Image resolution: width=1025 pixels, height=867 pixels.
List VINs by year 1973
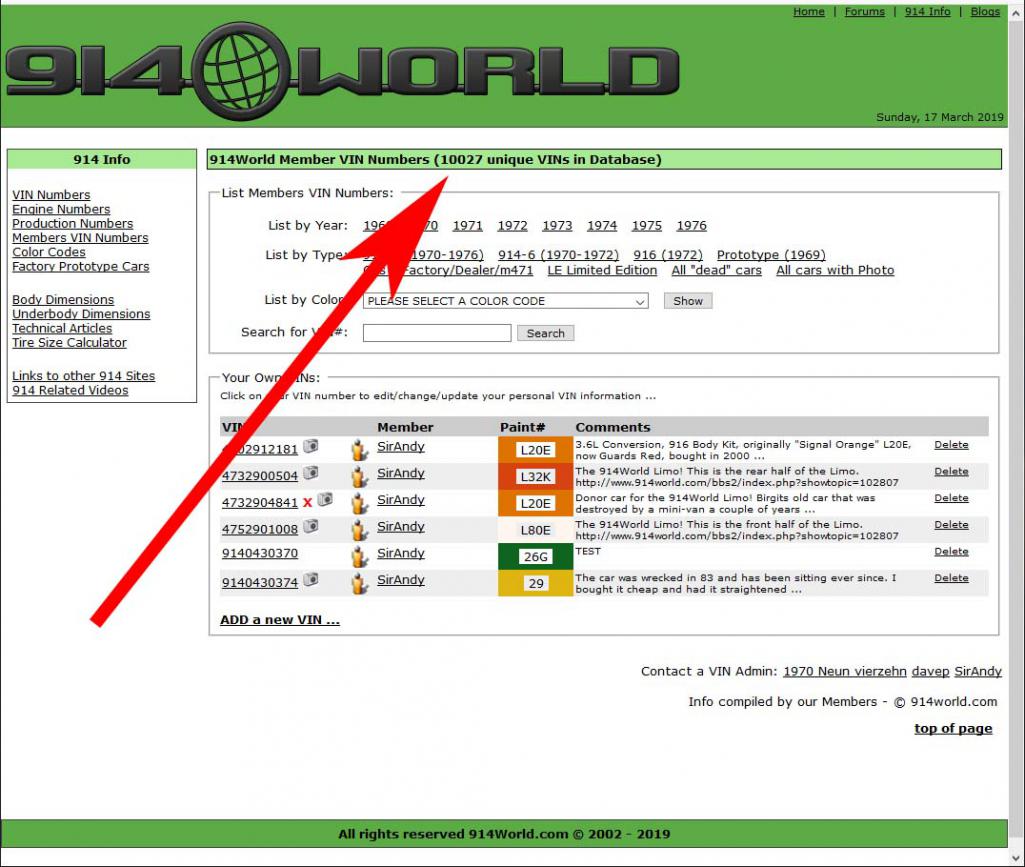[x=557, y=226]
